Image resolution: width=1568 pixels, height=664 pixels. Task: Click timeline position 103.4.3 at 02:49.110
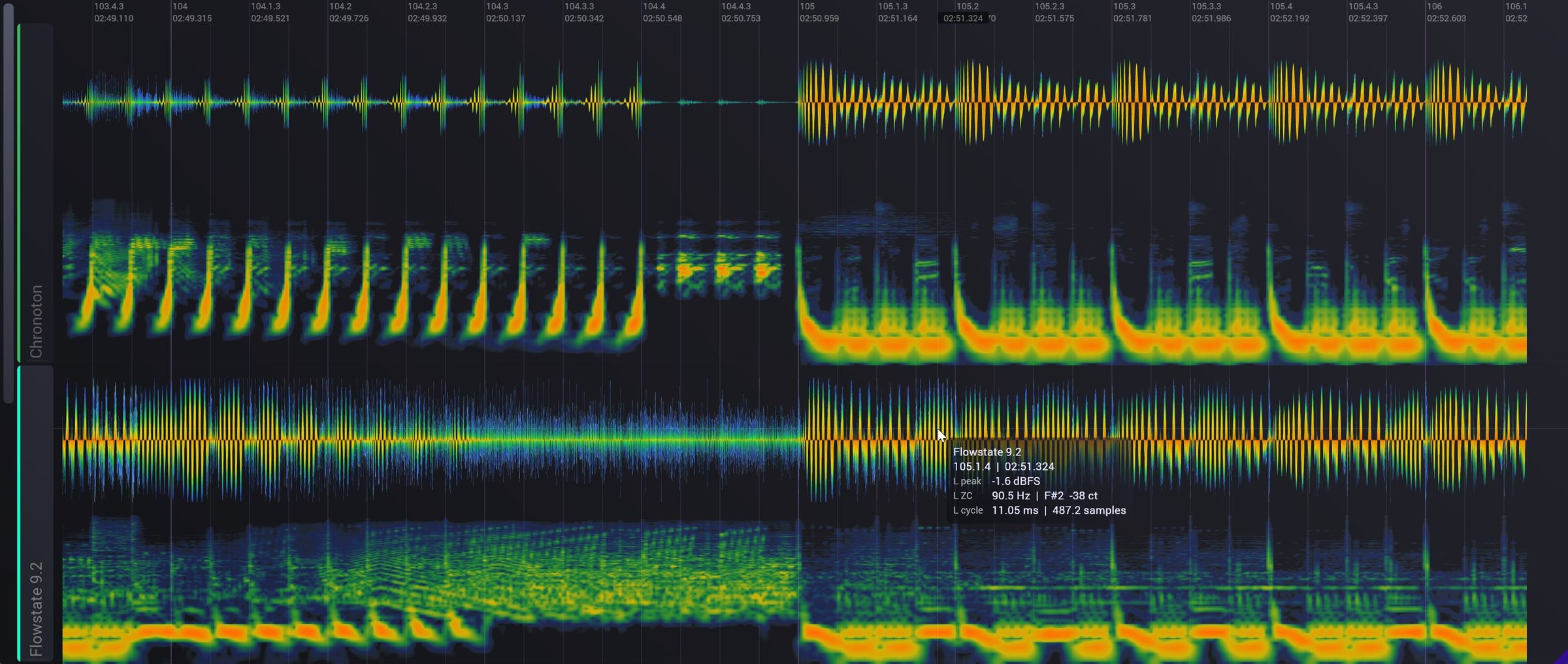(x=113, y=12)
